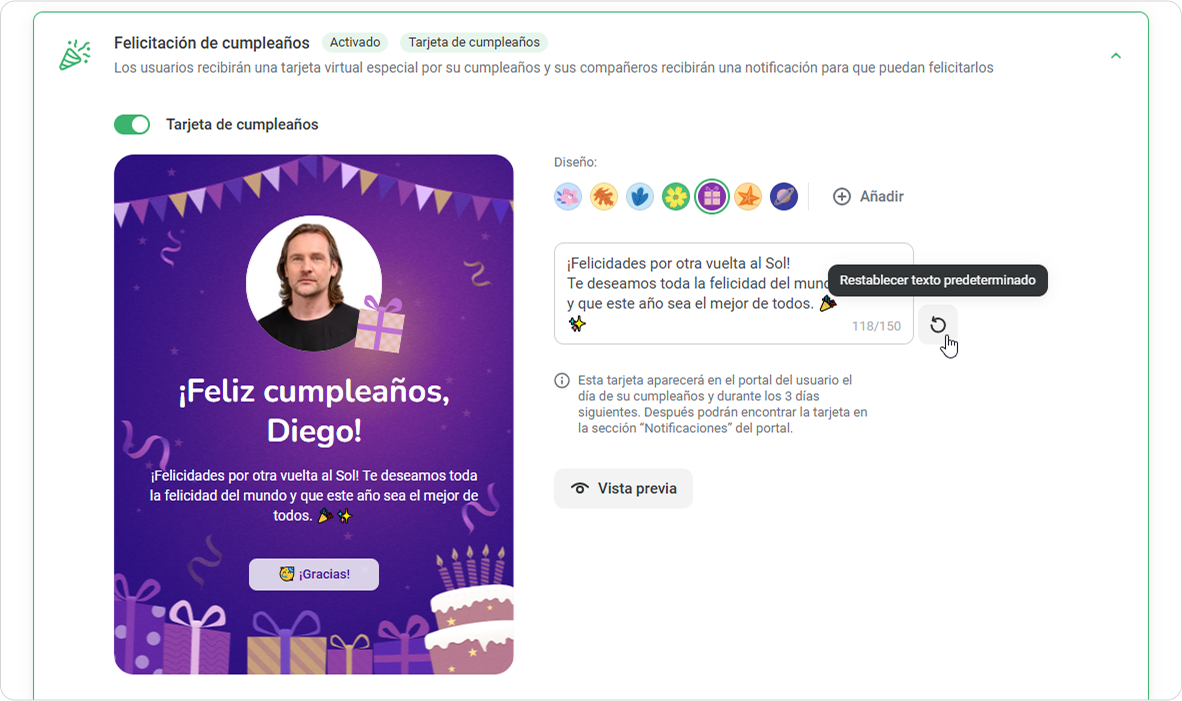Toggle off the Tarjeta de cumpleaños switch

pyautogui.click(x=132, y=124)
